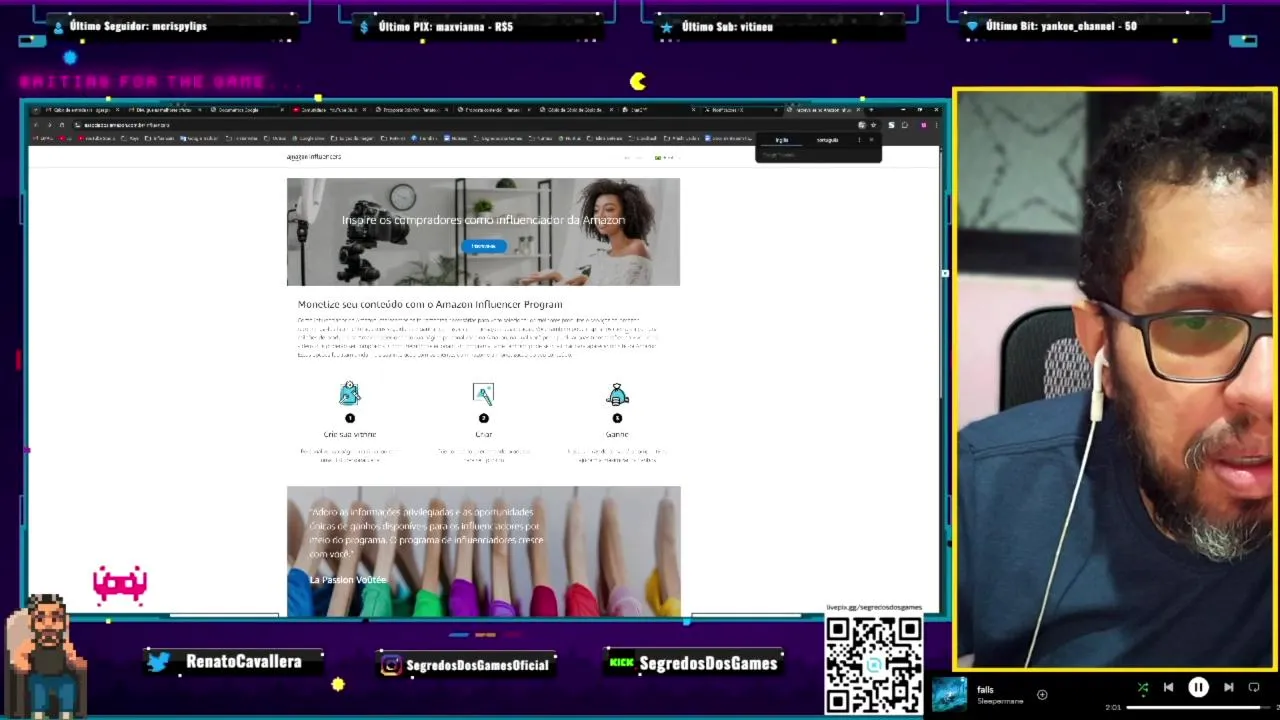1280x720 pixels.
Task: Skip to the next Spotify track
Action: click(1229, 687)
